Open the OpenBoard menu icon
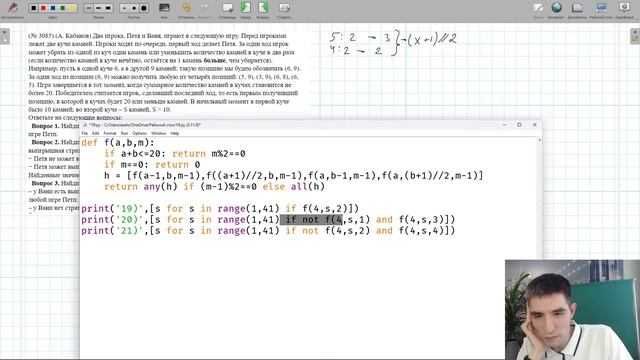 pos(624,7)
